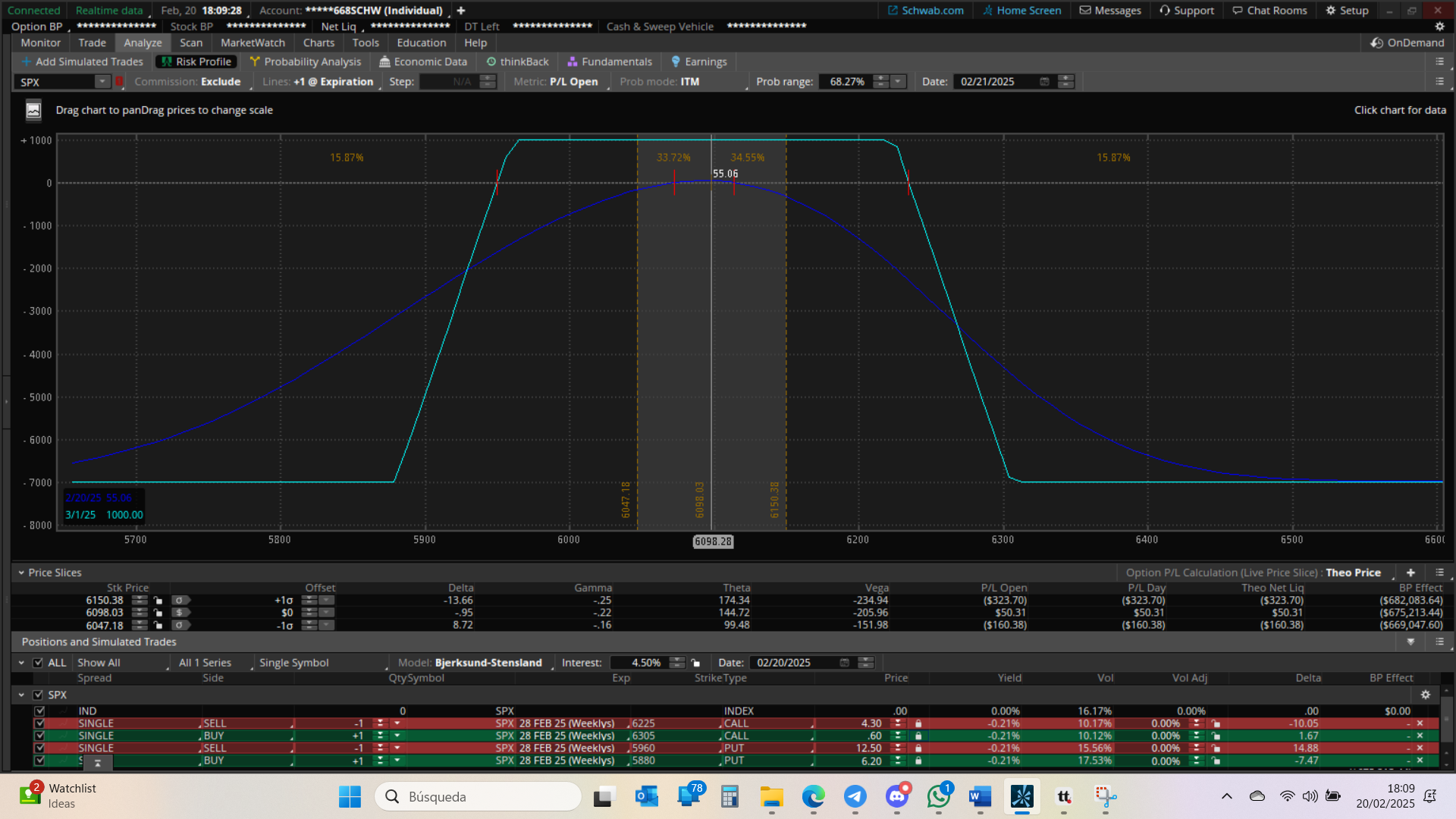Screen dimensions: 1456x819
Task: Increase the Interest rate stepper
Action: (677, 660)
